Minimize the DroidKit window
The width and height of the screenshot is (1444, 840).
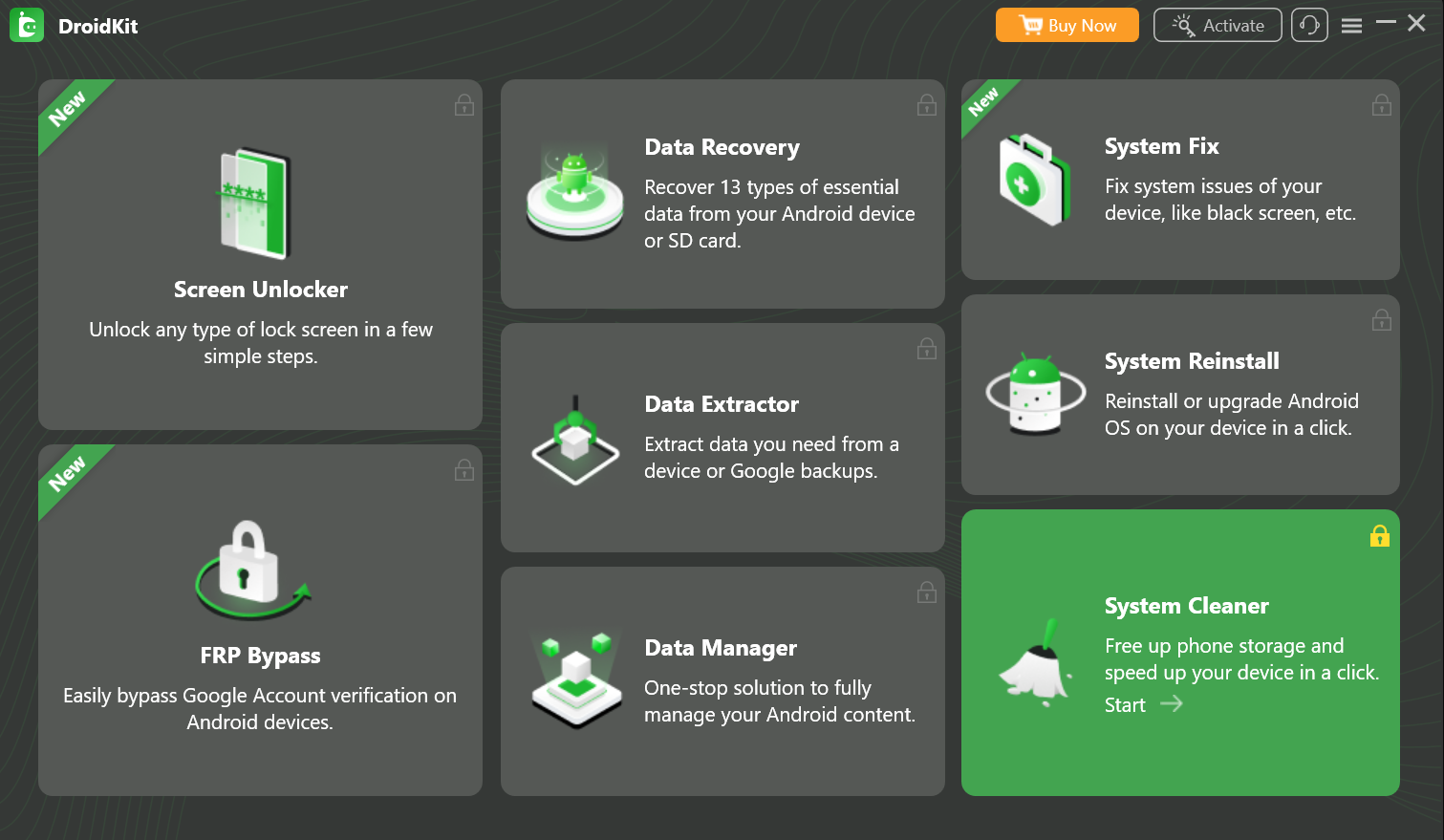[1386, 22]
